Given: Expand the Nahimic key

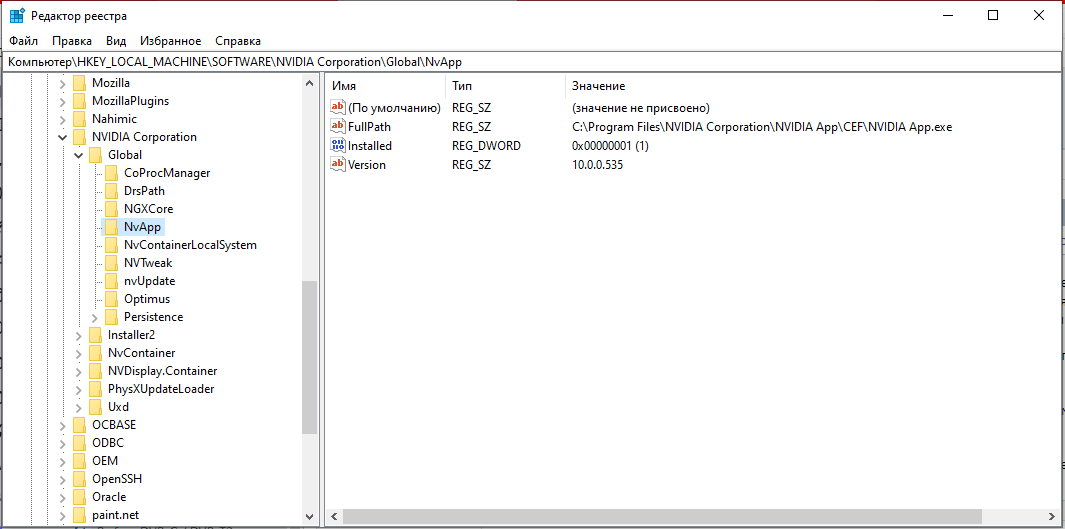Looking at the screenshot, I should 62,120.
